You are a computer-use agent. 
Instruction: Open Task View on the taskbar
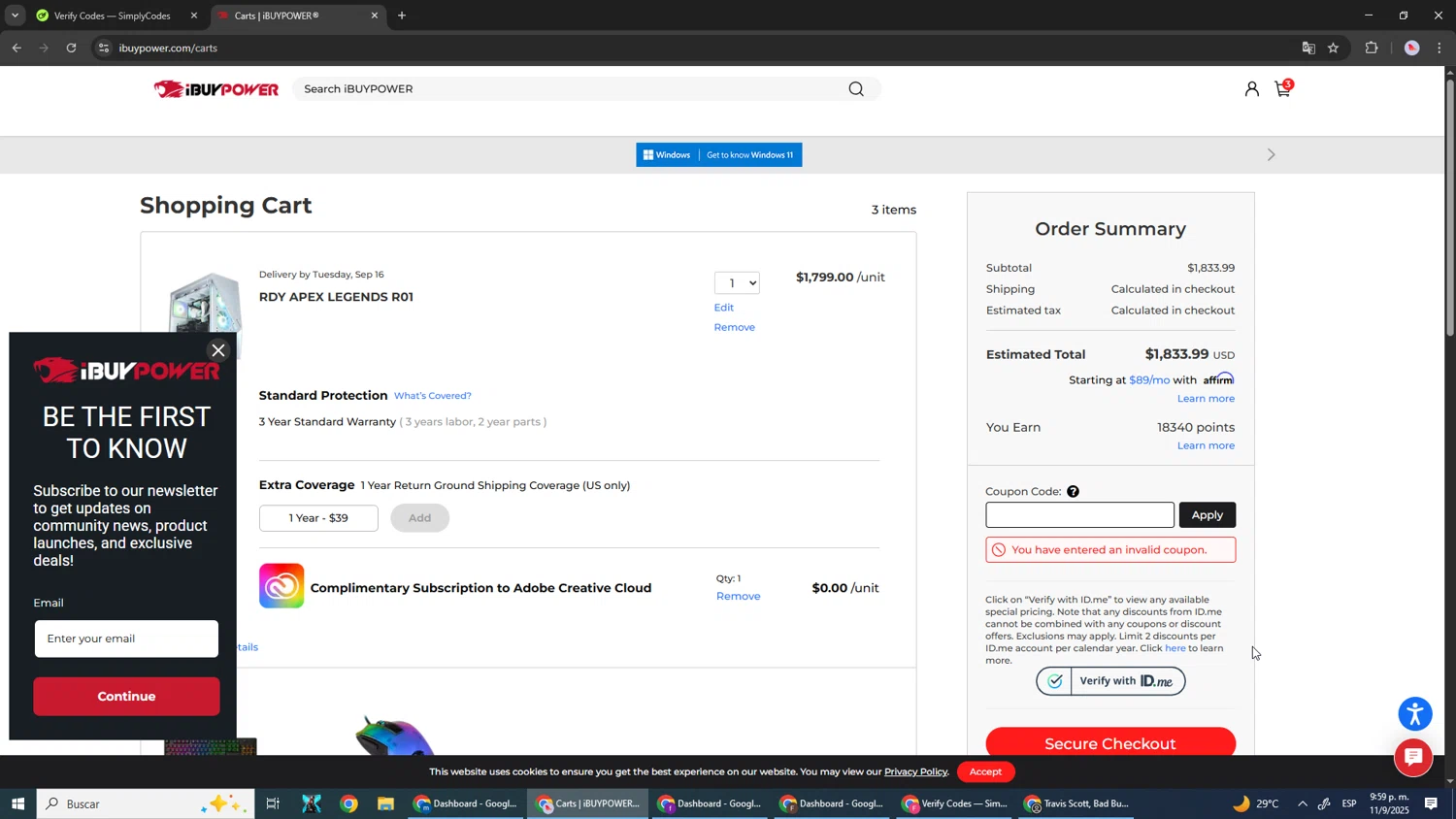point(273,803)
